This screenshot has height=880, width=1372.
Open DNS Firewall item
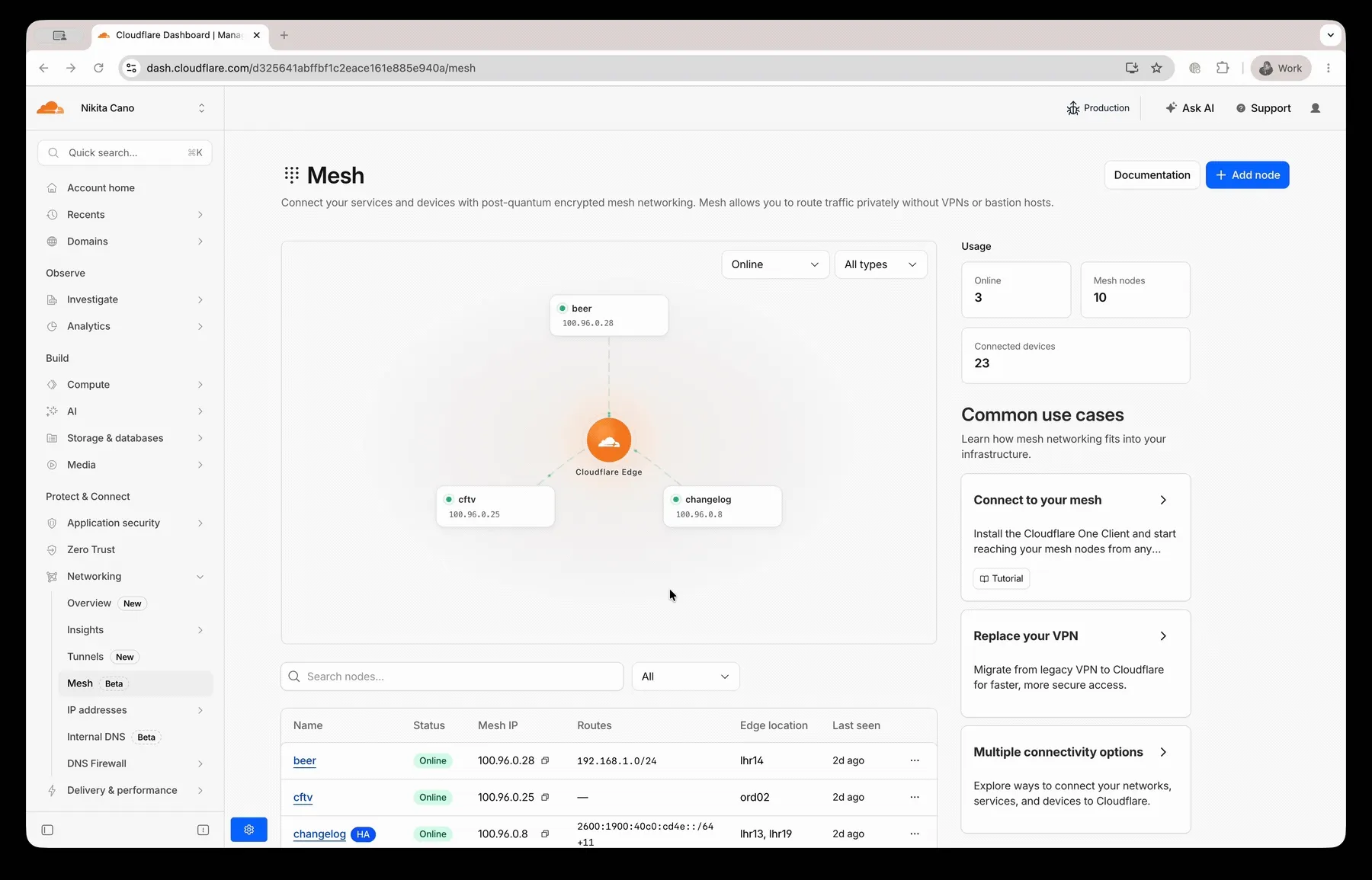[135, 763]
